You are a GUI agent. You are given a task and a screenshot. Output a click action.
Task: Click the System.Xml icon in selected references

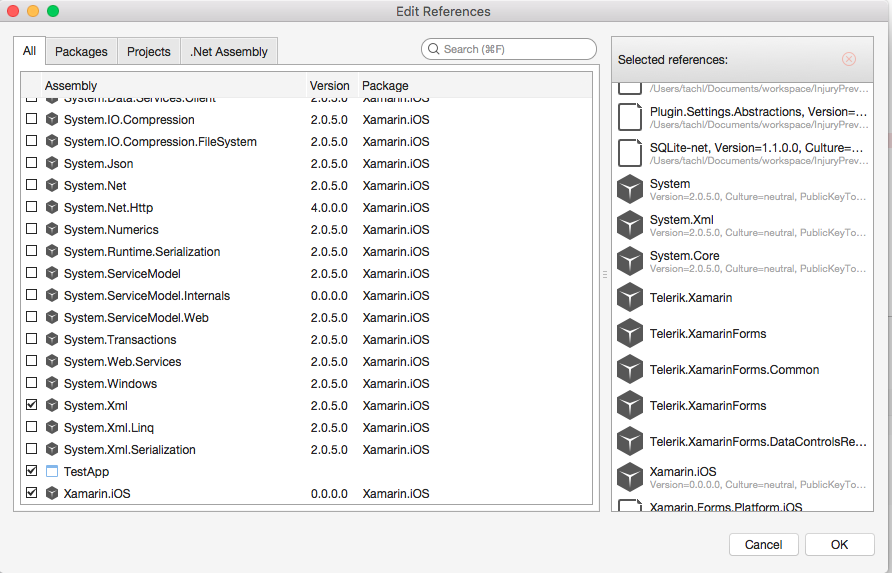(x=630, y=225)
